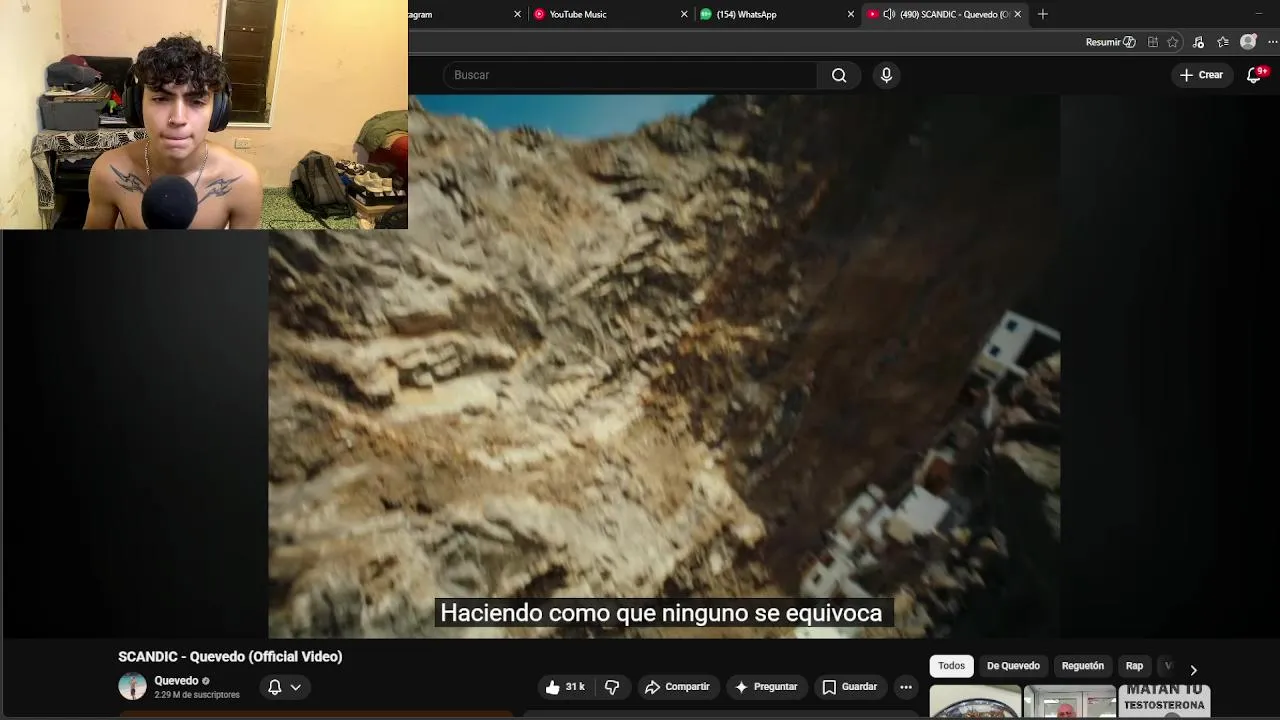The image size is (1280, 720).
Task: Close the SCANDIC - Quevedo tab
Action: [x=1017, y=14]
